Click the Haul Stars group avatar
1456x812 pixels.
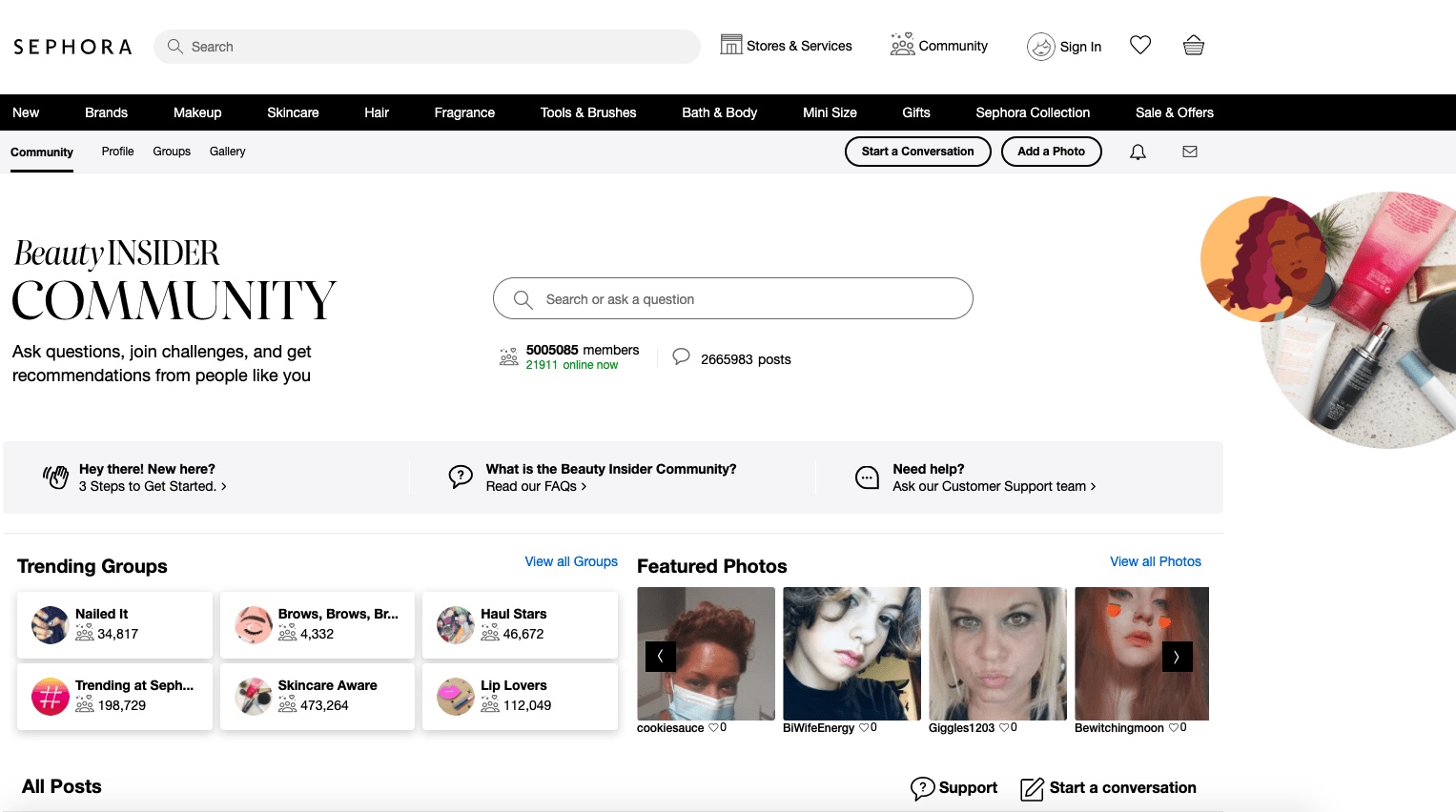pyautogui.click(x=456, y=625)
